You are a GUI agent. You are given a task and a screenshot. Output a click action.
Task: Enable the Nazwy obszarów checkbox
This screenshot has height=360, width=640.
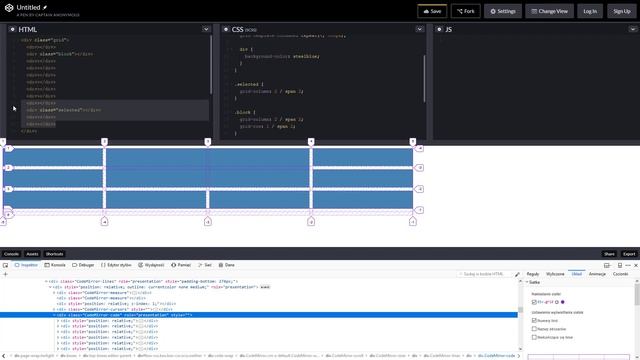534,329
